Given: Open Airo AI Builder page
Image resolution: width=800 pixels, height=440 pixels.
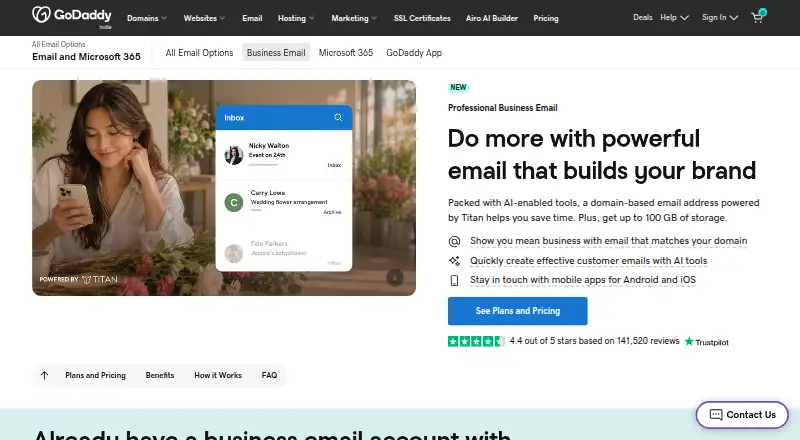Looking at the screenshot, I should (492, 18).
